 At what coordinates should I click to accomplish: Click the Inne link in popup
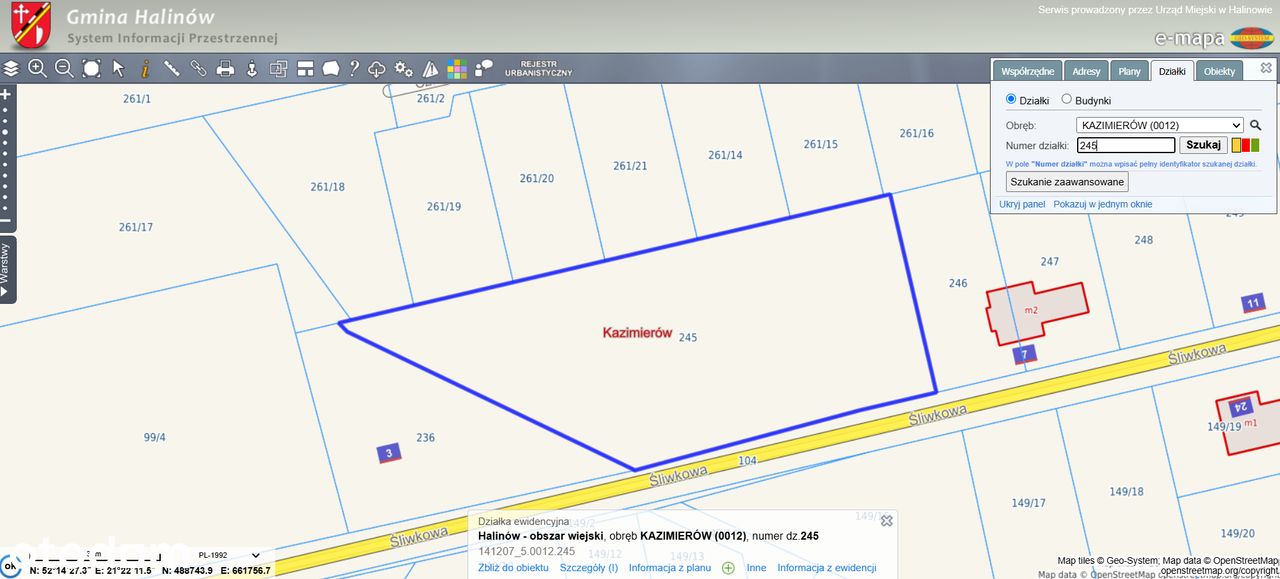(x=756, y=568)
